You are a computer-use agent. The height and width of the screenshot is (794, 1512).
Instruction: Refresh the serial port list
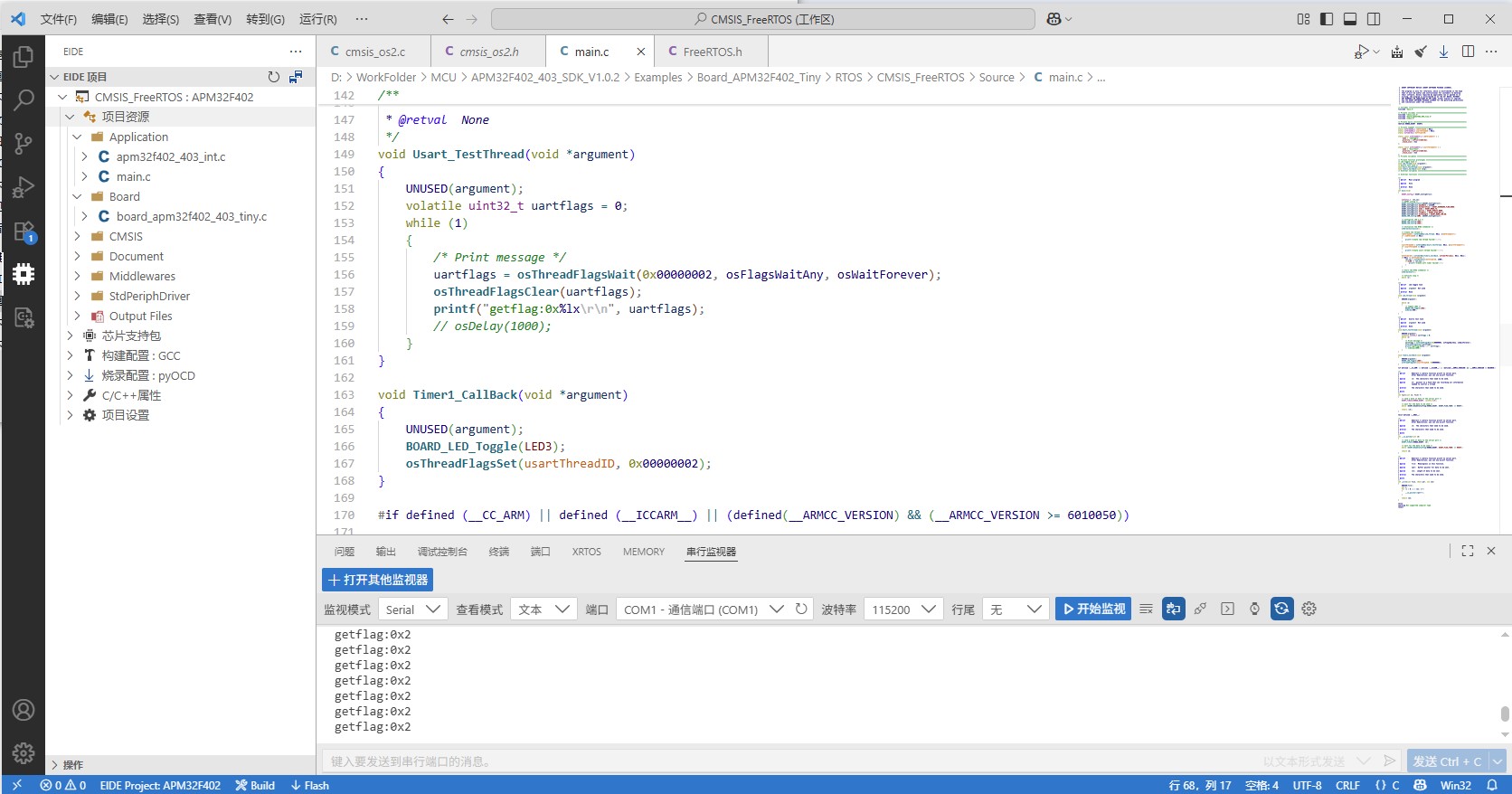pyautogui.click(x=801, y=609)
